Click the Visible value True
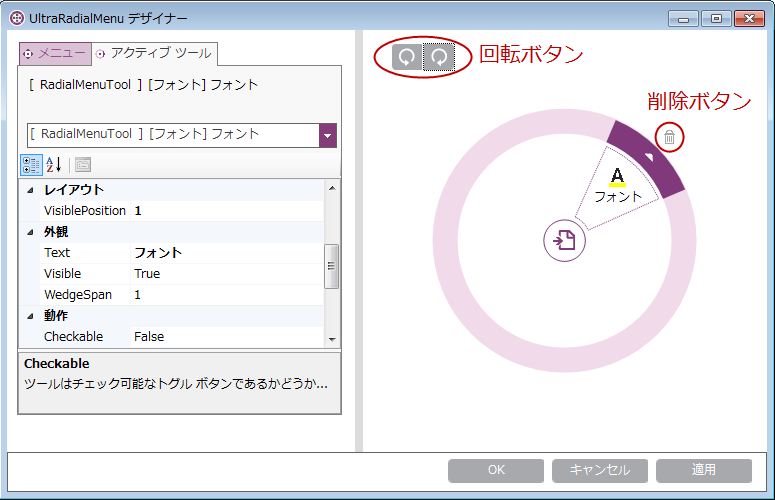The width and height of the screenshot is (775, 500). pyautogui.click(x=227, y=274)
